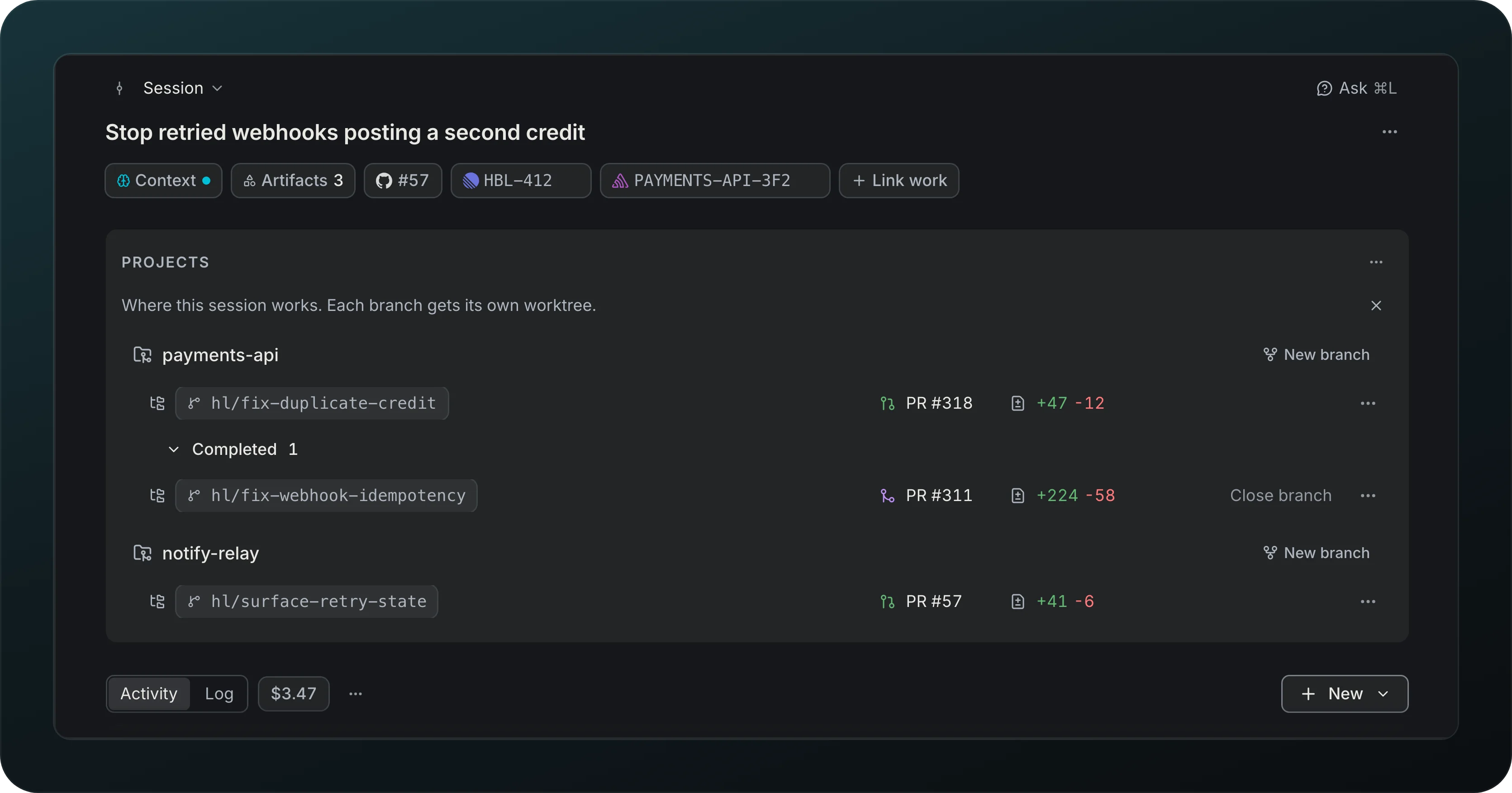The image size is (1512, 793).
Task: Open the $3.47 cost chip
Action: point(294,694)
